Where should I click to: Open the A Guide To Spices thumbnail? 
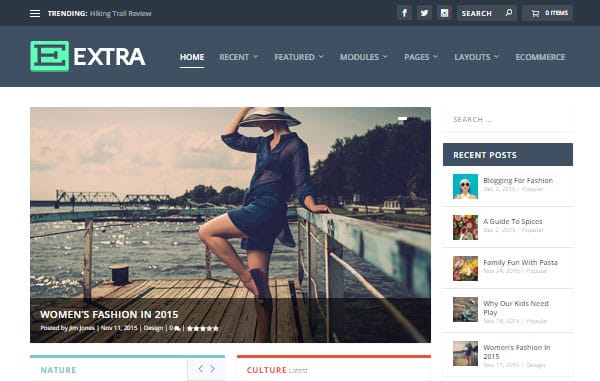[x=465, y=227]
